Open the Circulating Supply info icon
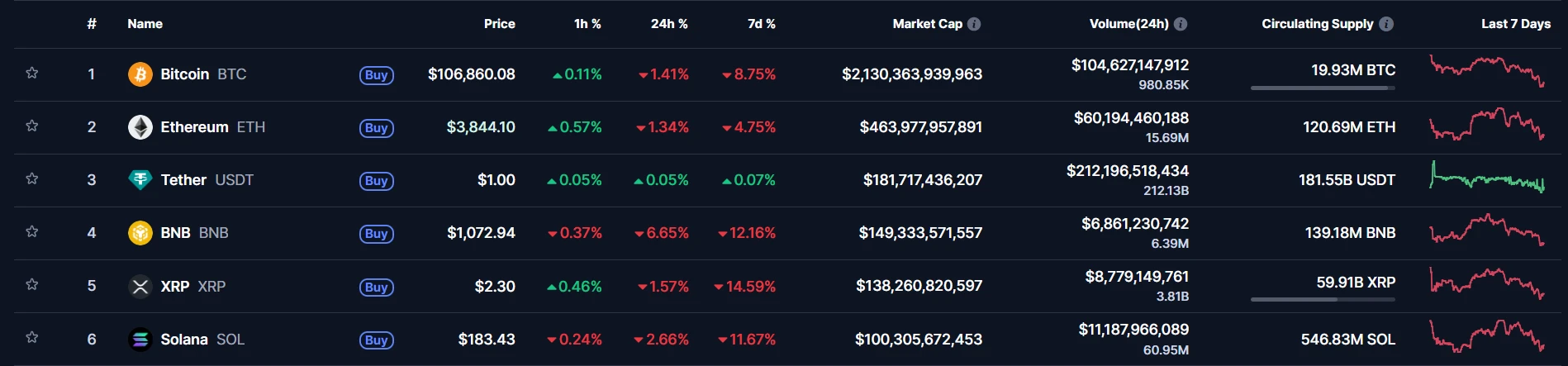This screenshot has width=1568, height=366. tap(1386, 24)
